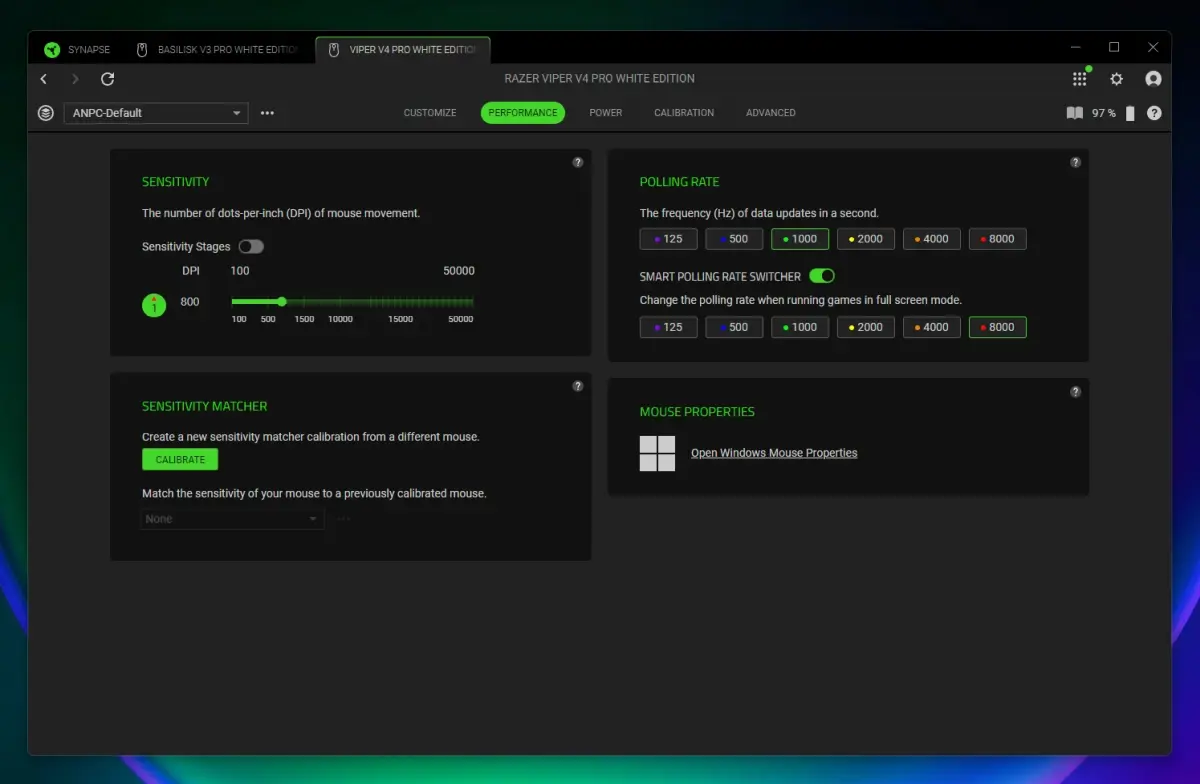
Task: Open the user account avatar icon
Action: [x=1153, y=79]
